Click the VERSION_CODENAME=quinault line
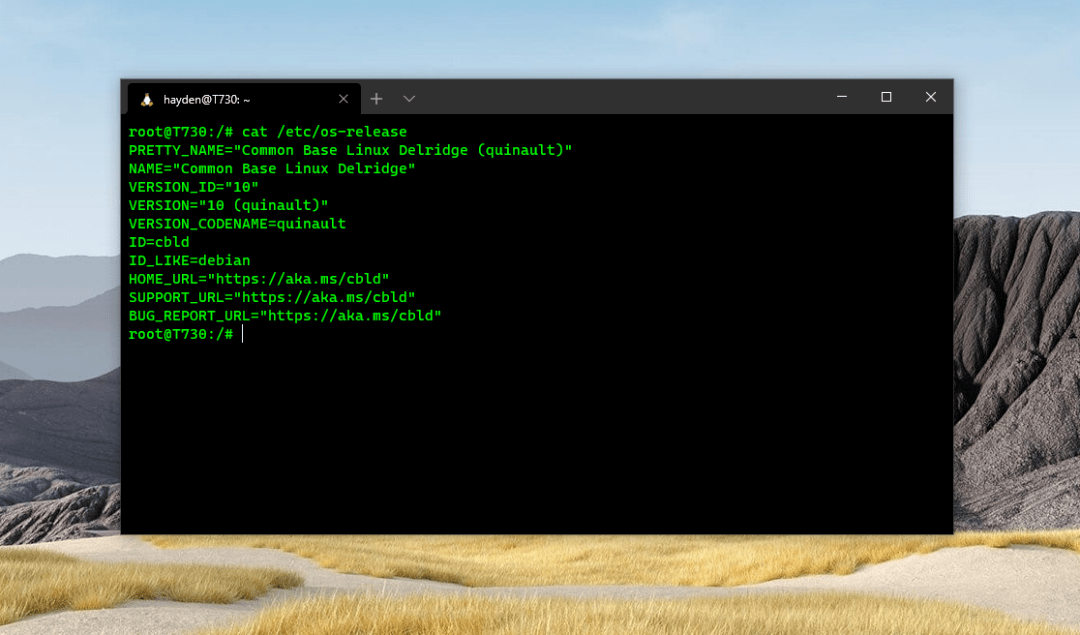 click(x=237, y=224)
